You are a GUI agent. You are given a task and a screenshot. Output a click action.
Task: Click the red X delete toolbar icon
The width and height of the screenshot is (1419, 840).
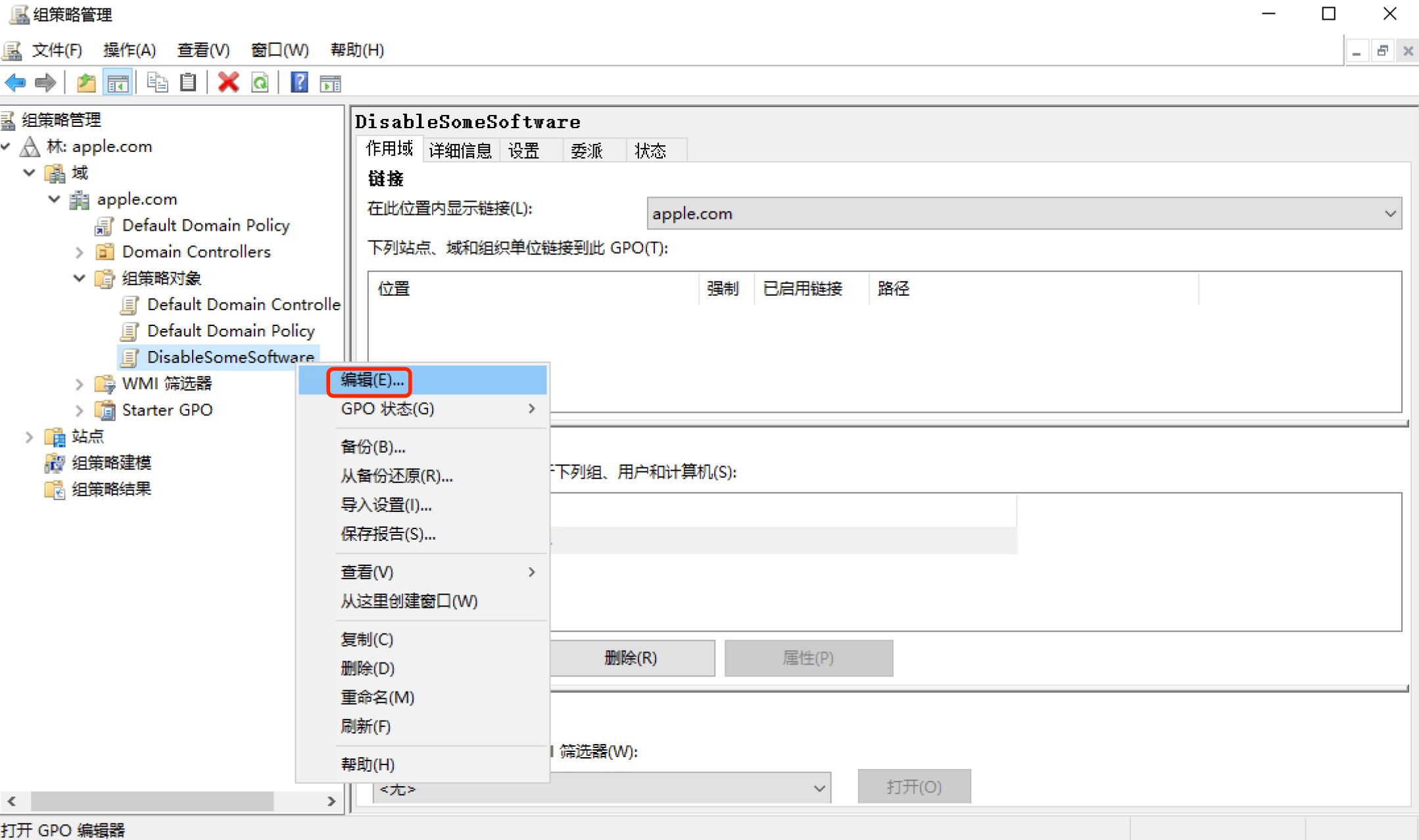click(x=228, y=83)
